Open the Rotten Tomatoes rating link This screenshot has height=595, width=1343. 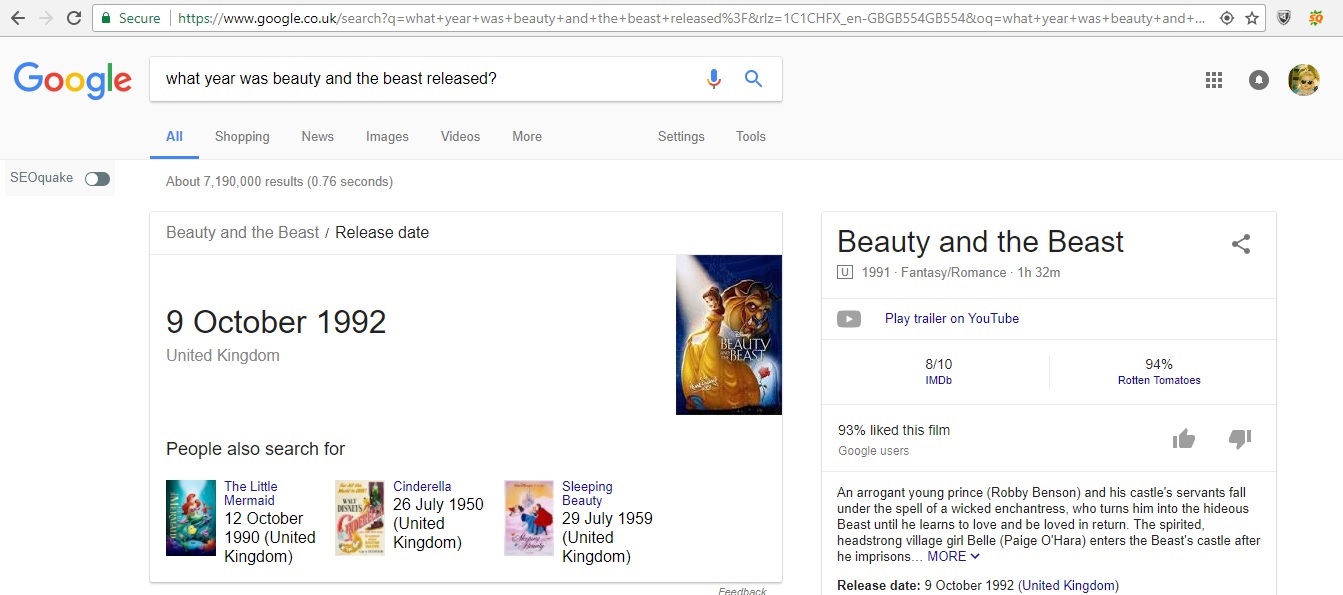(x=1159, y=380)
